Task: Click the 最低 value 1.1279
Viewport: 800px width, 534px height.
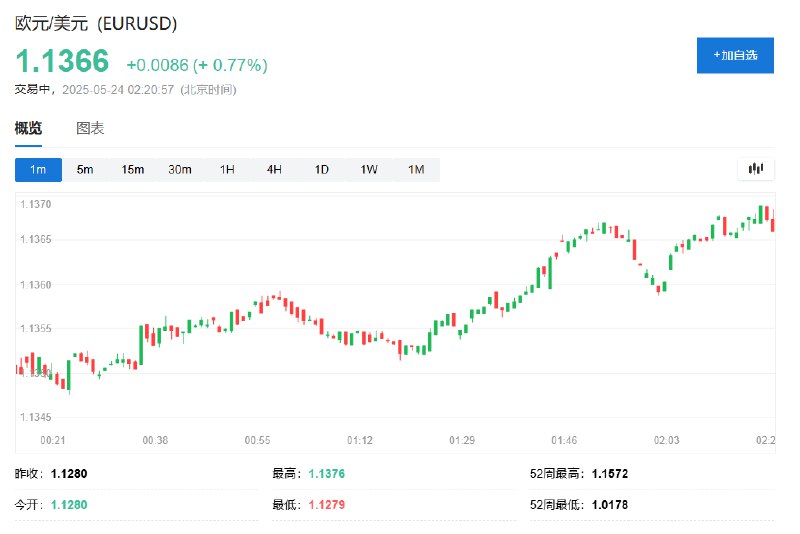Action: click(x=327, y=505)
